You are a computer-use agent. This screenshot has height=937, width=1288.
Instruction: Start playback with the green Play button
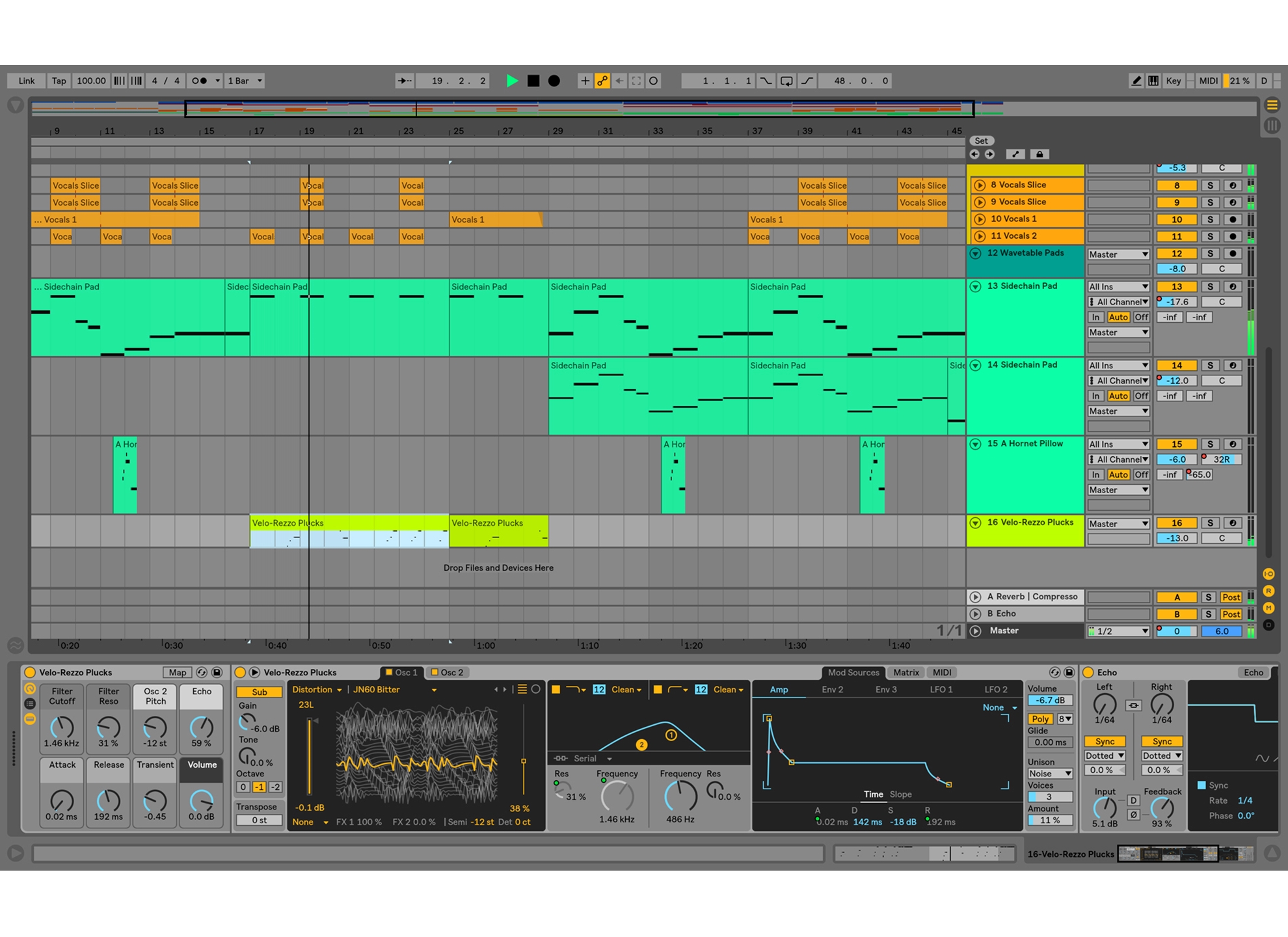[513, 81]
